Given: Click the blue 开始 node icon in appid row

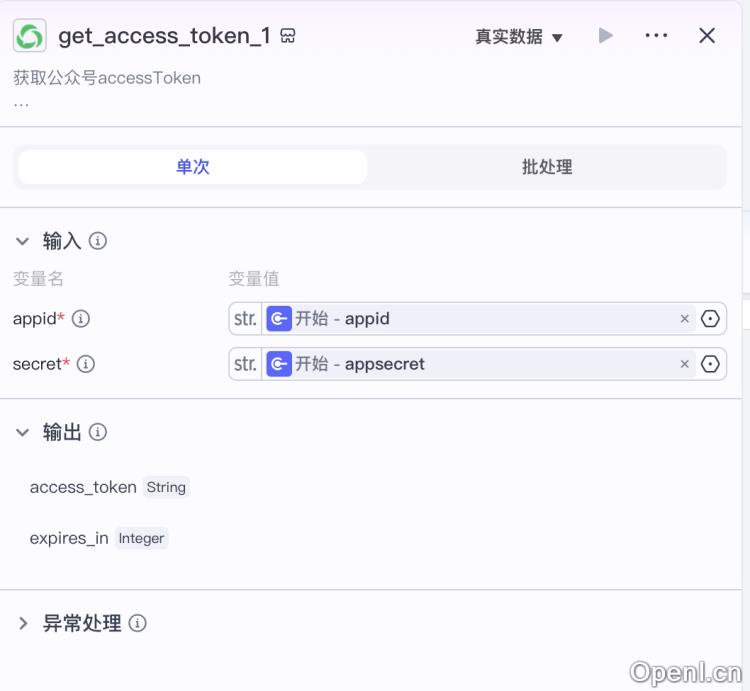Looking at the screenshot, I should coord(279,318).
